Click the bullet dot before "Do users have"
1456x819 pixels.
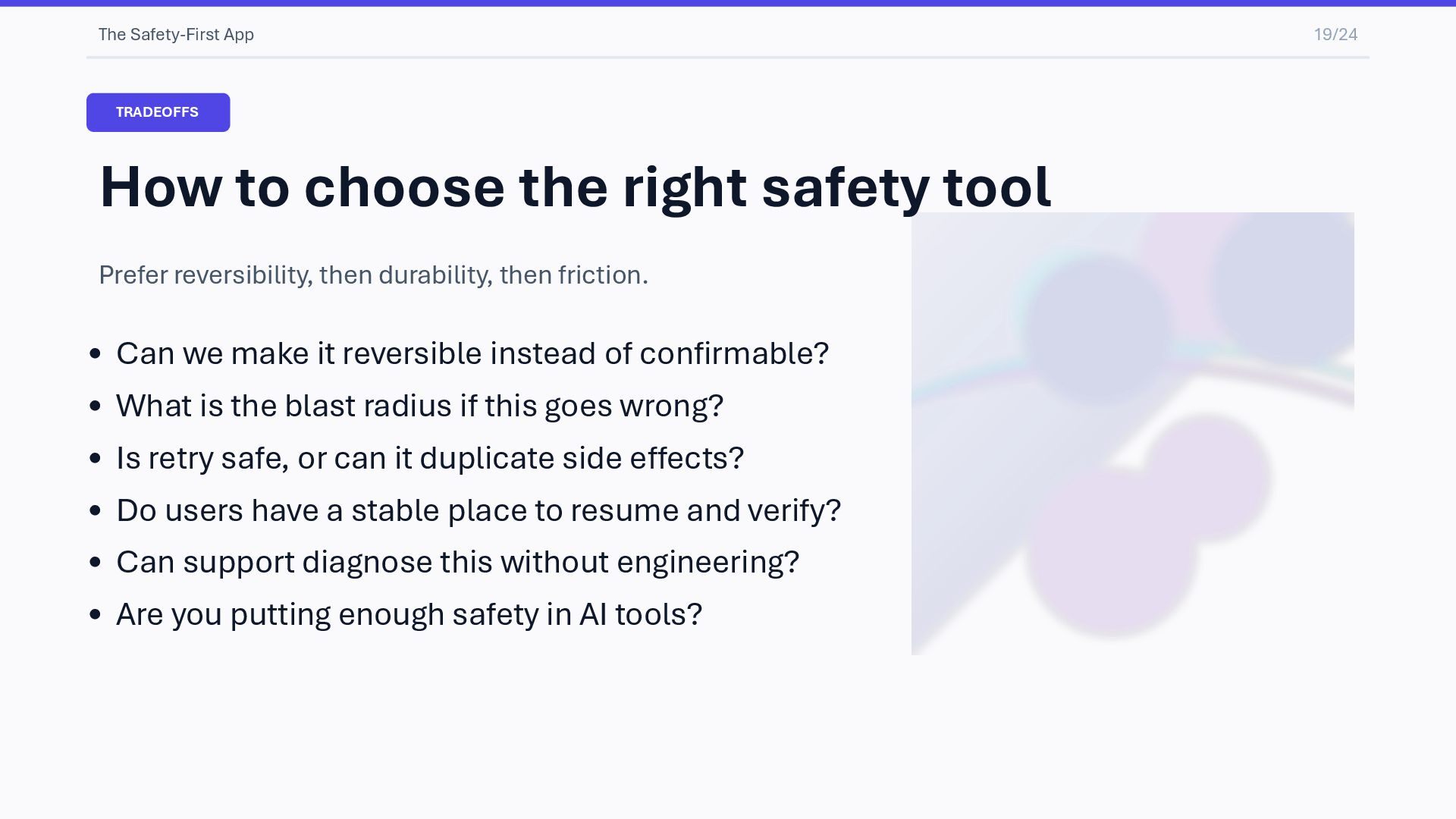click(x=95, y=510)
